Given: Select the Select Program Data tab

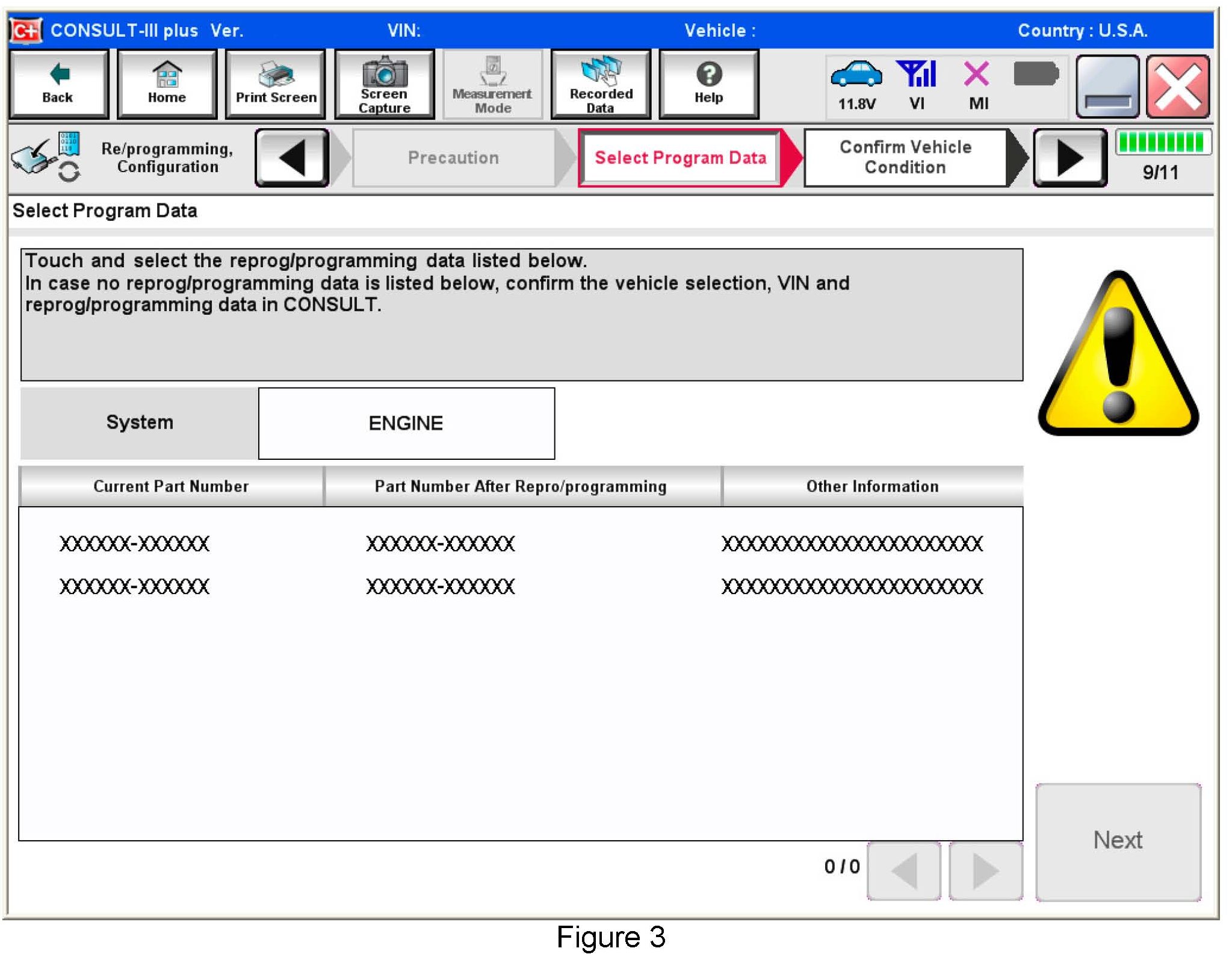Looking at the screenshot, I should (680, 158).
